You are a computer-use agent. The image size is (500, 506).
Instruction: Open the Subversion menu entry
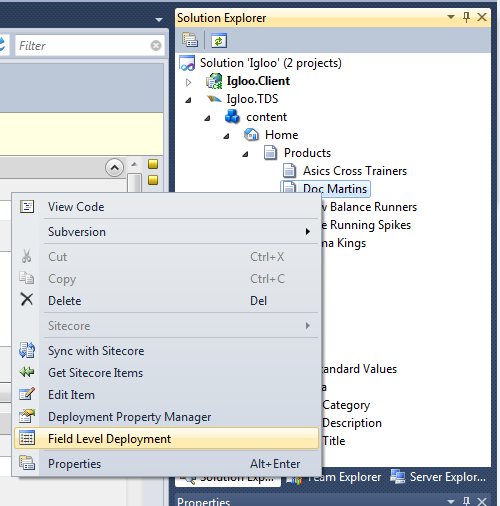[x=166, y=232]
